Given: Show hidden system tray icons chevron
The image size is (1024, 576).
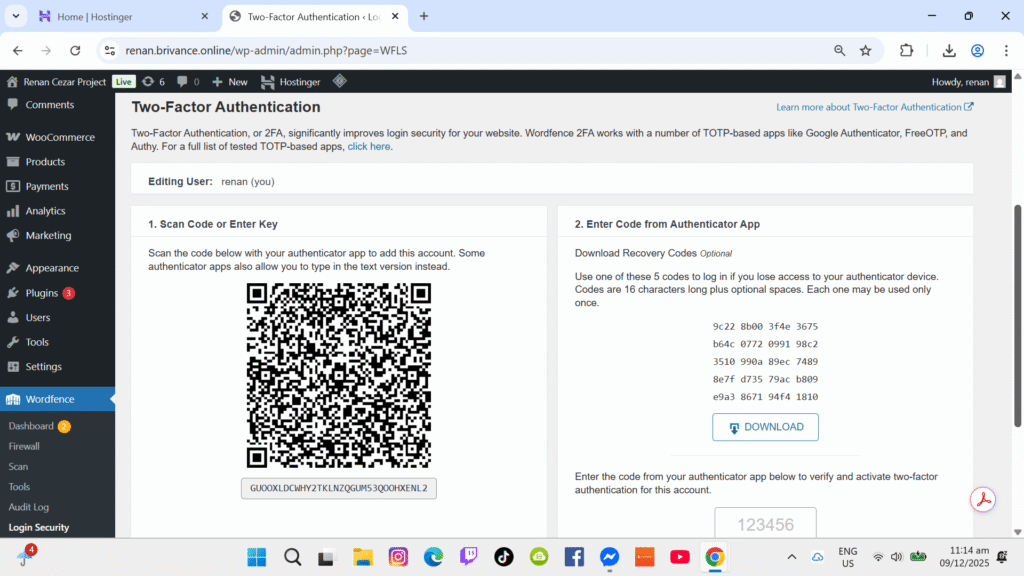Looking at the screenshot, I should [791, 557].
